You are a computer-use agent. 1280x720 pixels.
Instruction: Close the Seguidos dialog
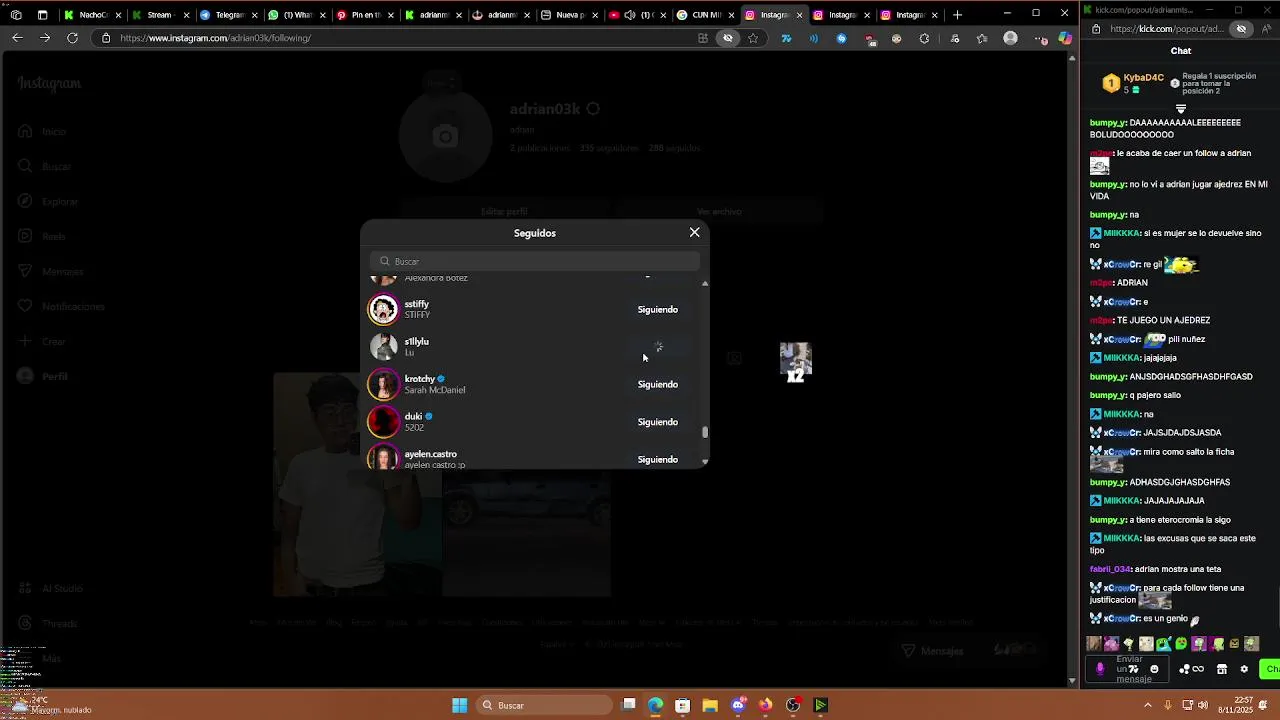[x=695, y=232]
